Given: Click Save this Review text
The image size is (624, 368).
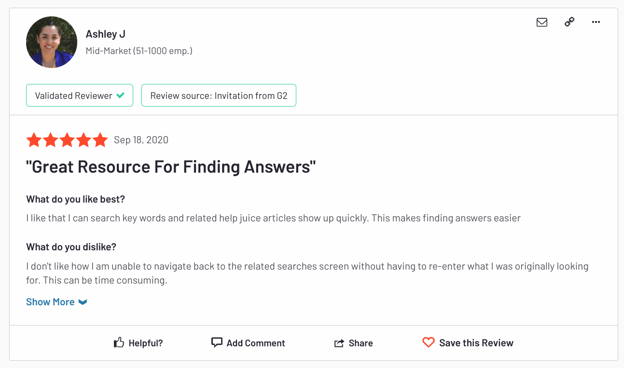Looking at the screenshot, I should coord(476,343).
